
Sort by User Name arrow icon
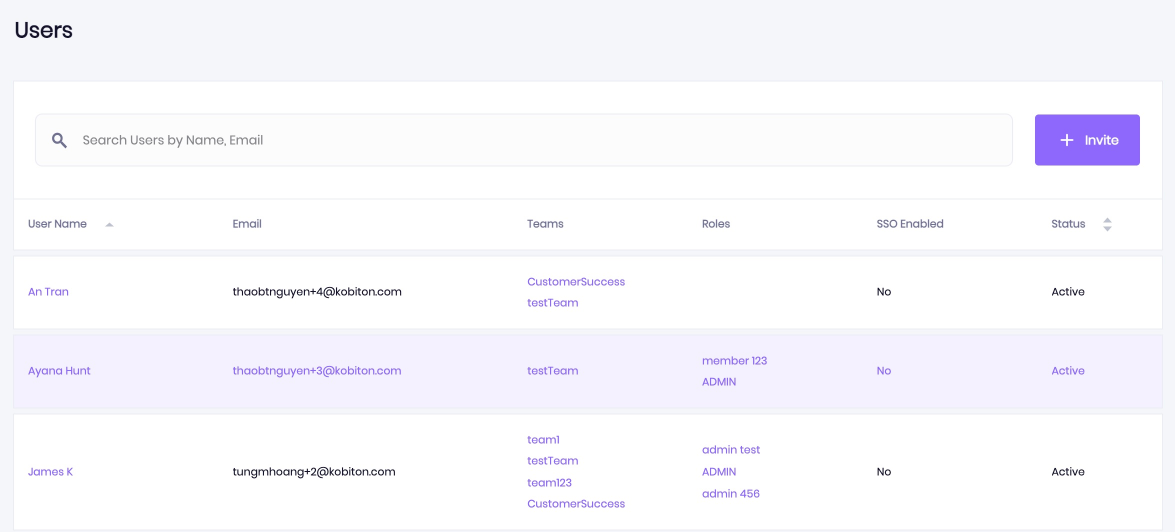(x=109, y=224)
